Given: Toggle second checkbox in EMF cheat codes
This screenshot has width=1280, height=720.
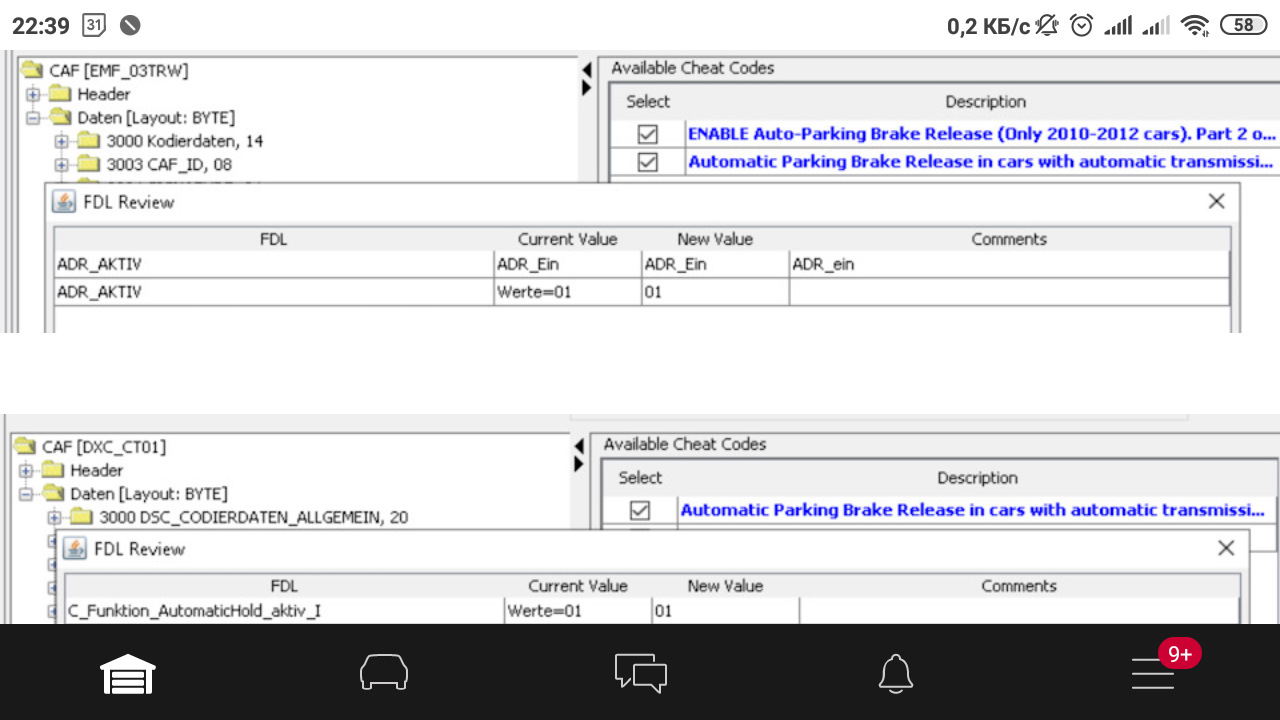Looking at the screenshot, I should click(x=648, y=161).
